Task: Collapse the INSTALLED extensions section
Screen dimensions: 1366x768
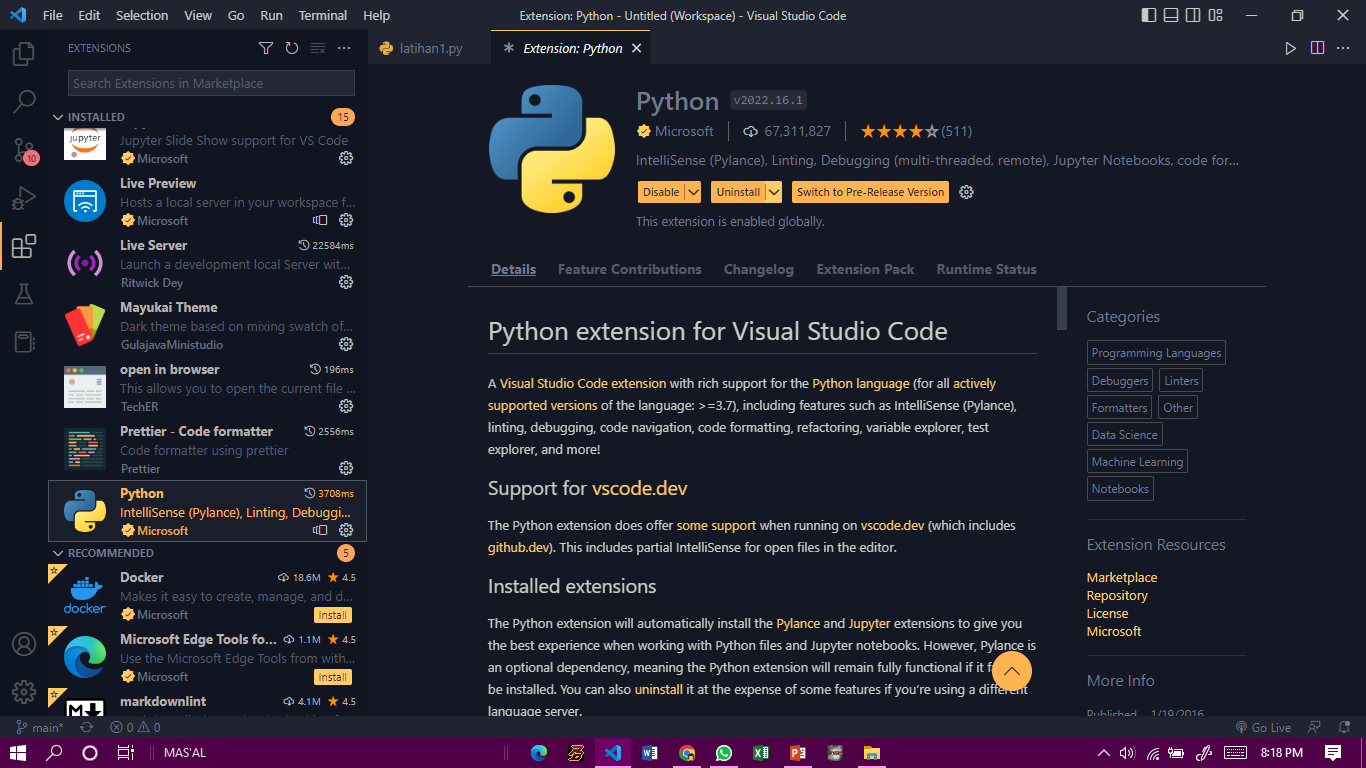Action: (x=57, y=117)
